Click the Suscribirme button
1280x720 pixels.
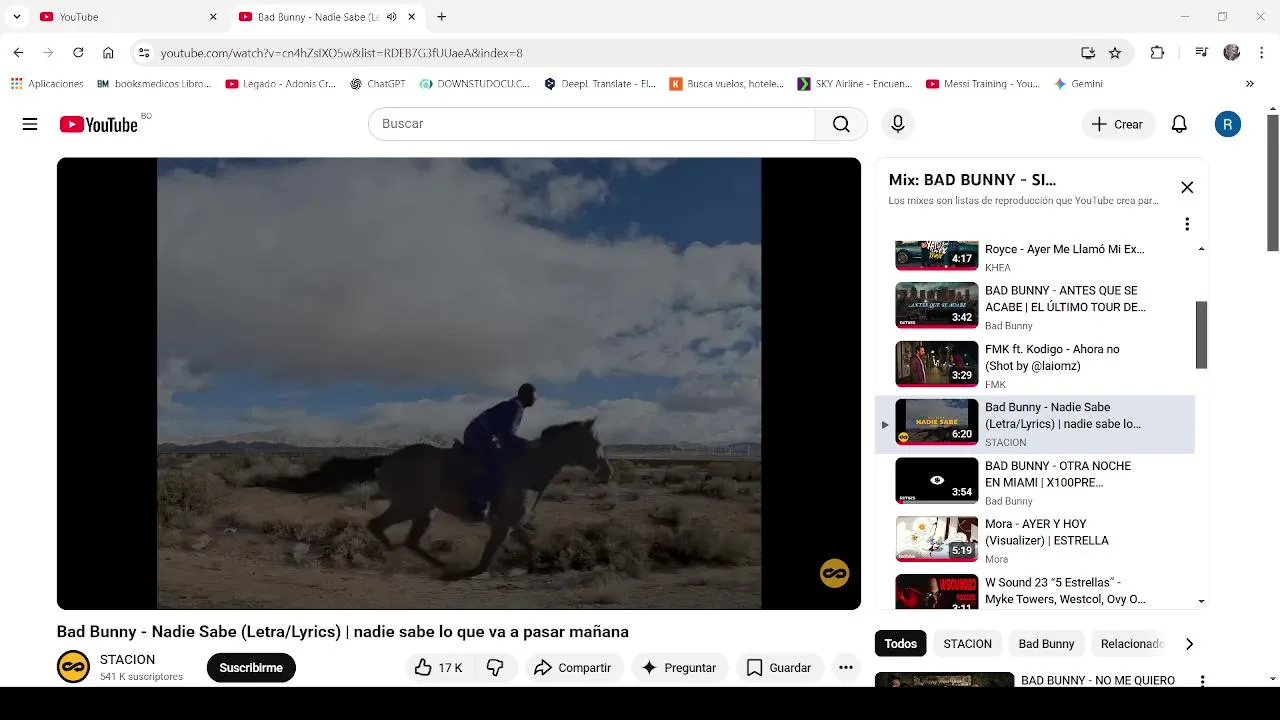[x=251, y=667]
